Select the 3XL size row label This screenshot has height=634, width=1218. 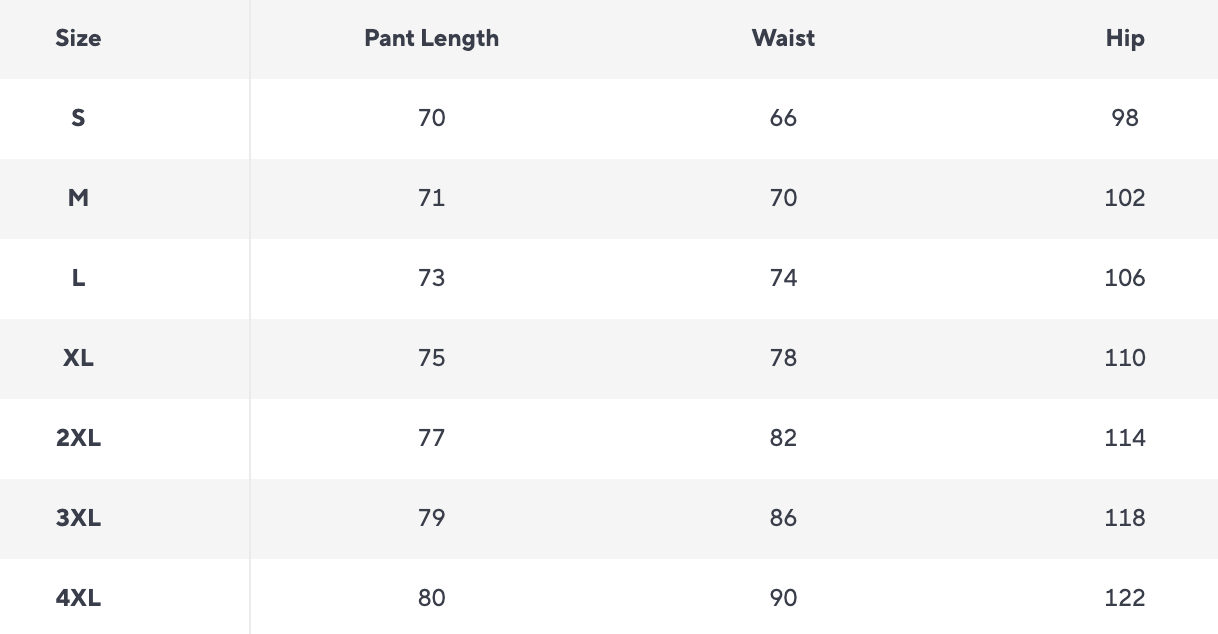pos(78,518)
